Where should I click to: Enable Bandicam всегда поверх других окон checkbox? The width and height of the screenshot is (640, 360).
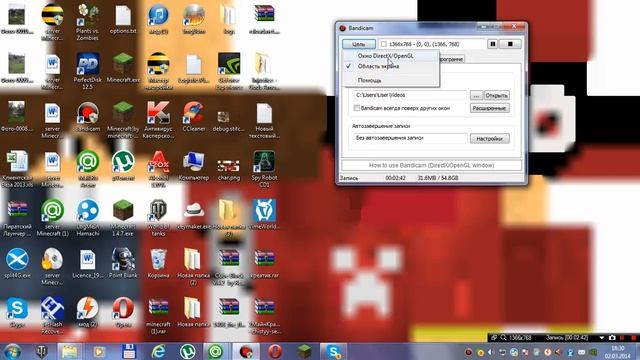coord(357,108)
